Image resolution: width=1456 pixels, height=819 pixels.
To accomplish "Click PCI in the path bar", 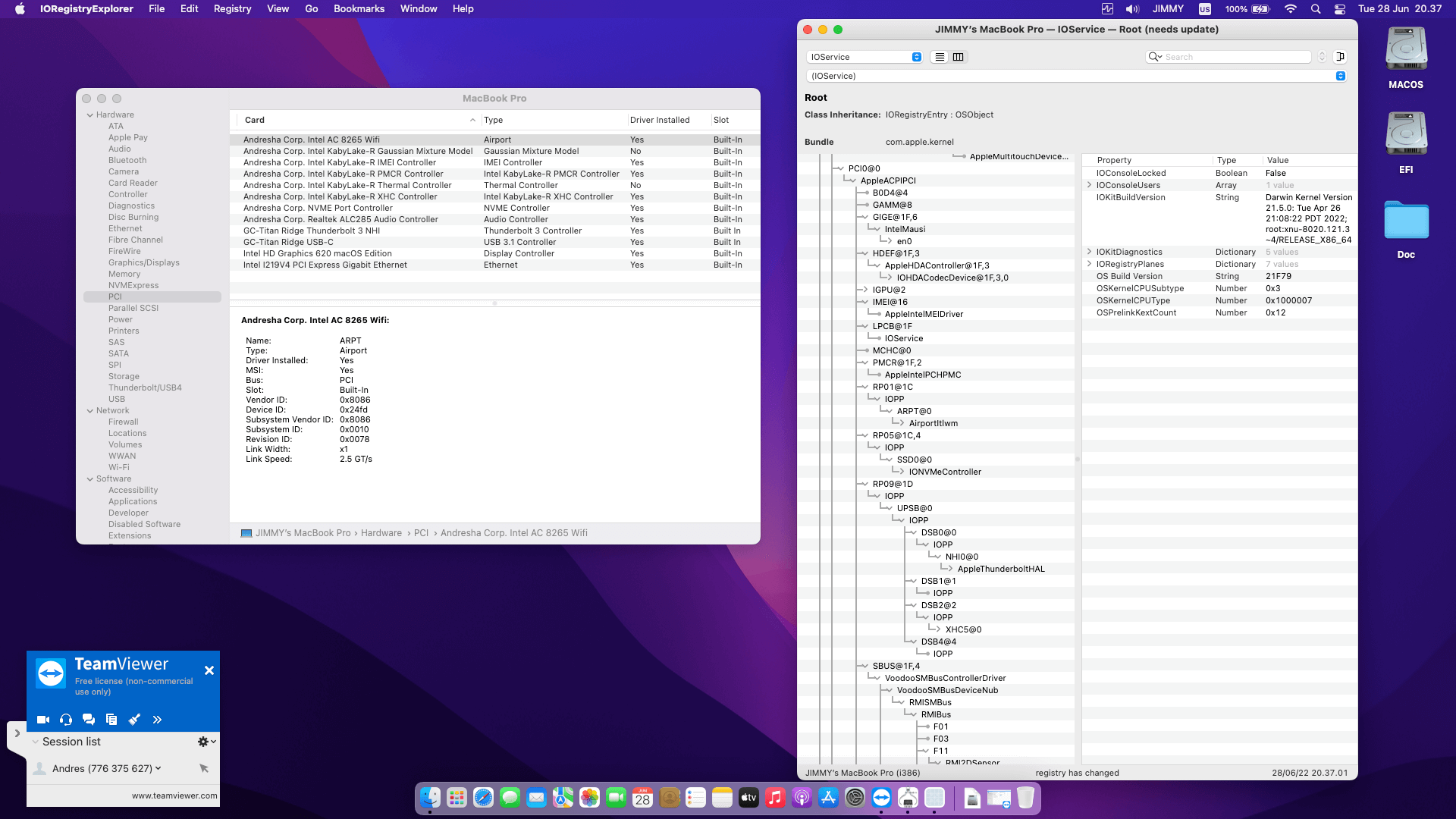I will [x=422, y=533].
